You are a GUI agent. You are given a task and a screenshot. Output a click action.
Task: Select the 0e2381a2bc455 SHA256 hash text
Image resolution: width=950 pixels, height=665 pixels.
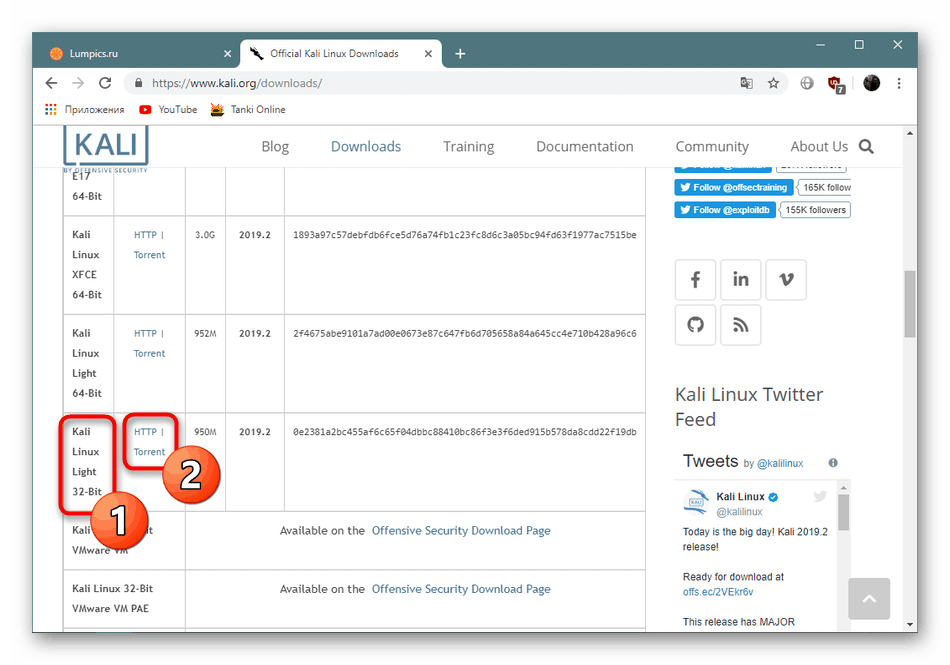click(465, 432)
